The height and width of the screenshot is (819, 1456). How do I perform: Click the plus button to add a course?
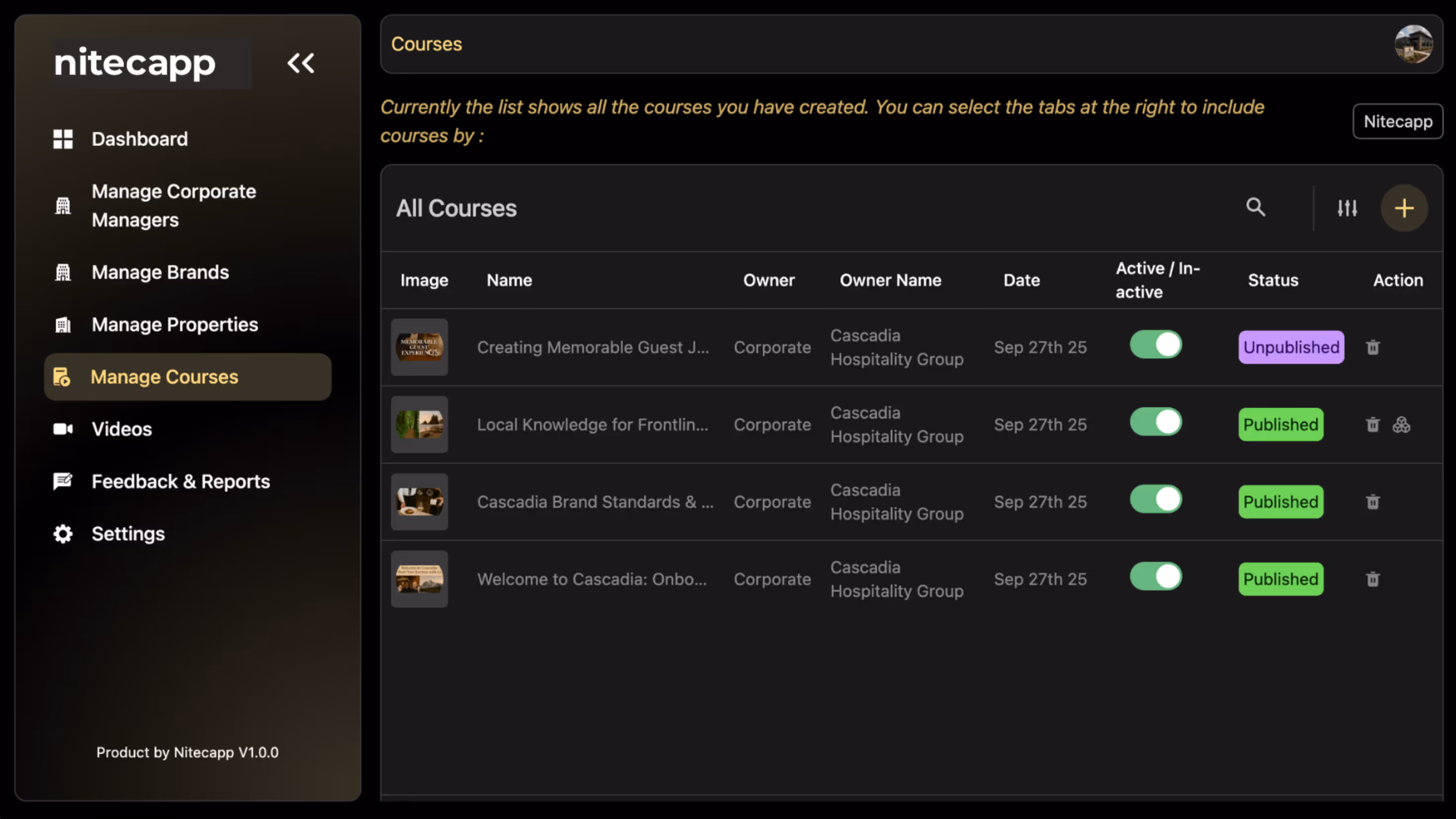coord(1404,207)
